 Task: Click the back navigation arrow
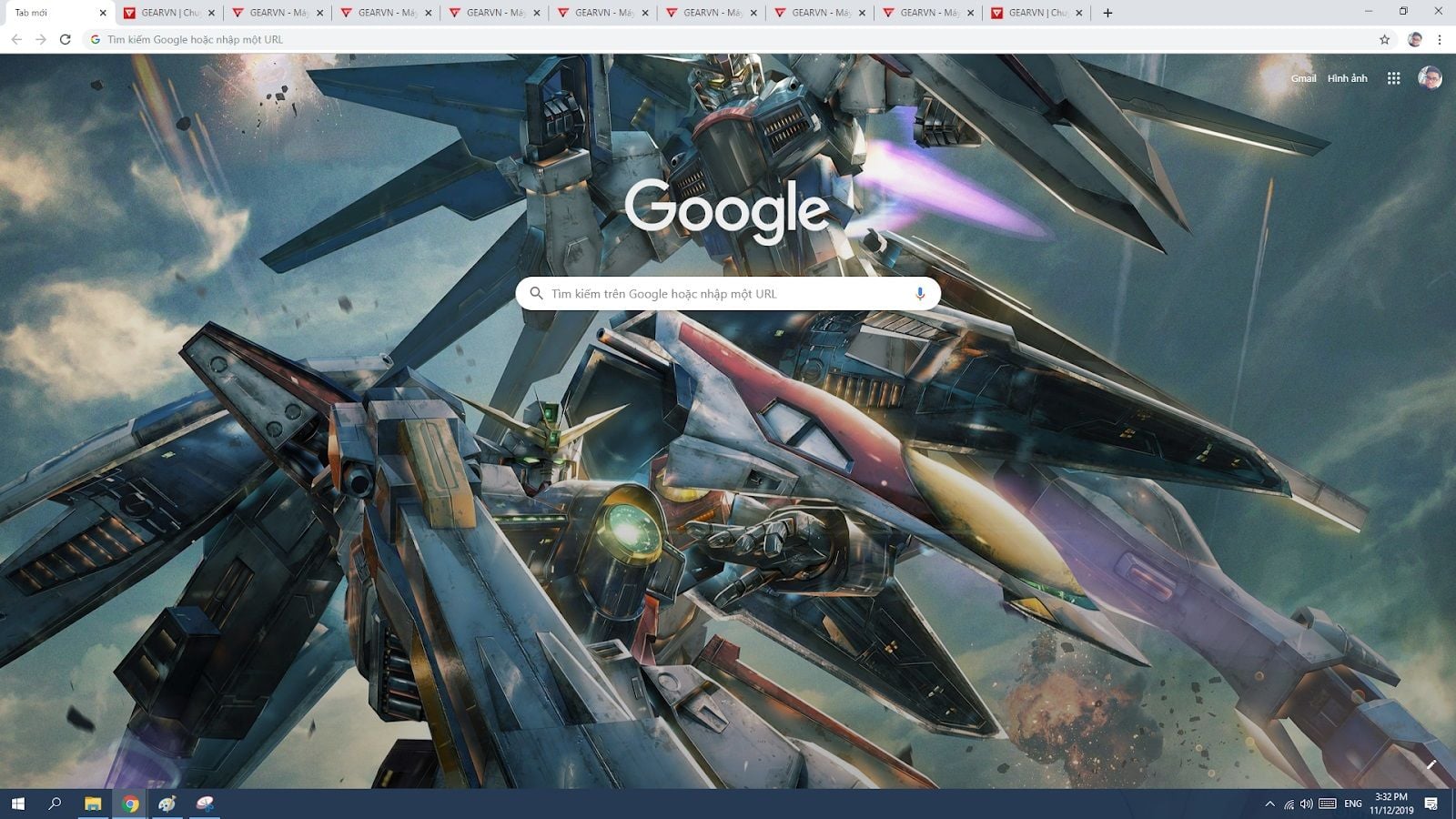pyautogui.click(x=16, y=39)
